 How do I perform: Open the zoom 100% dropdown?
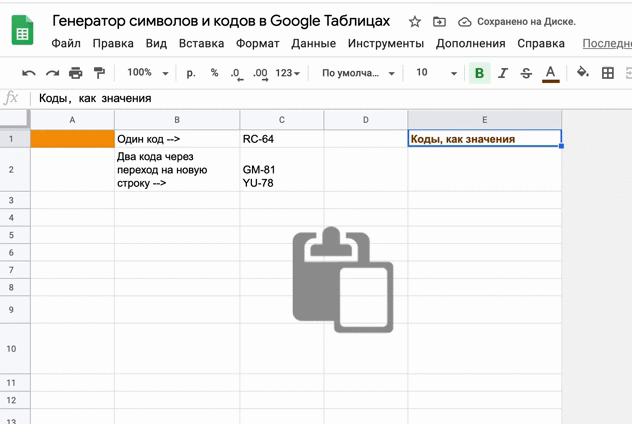click(148, 73)
